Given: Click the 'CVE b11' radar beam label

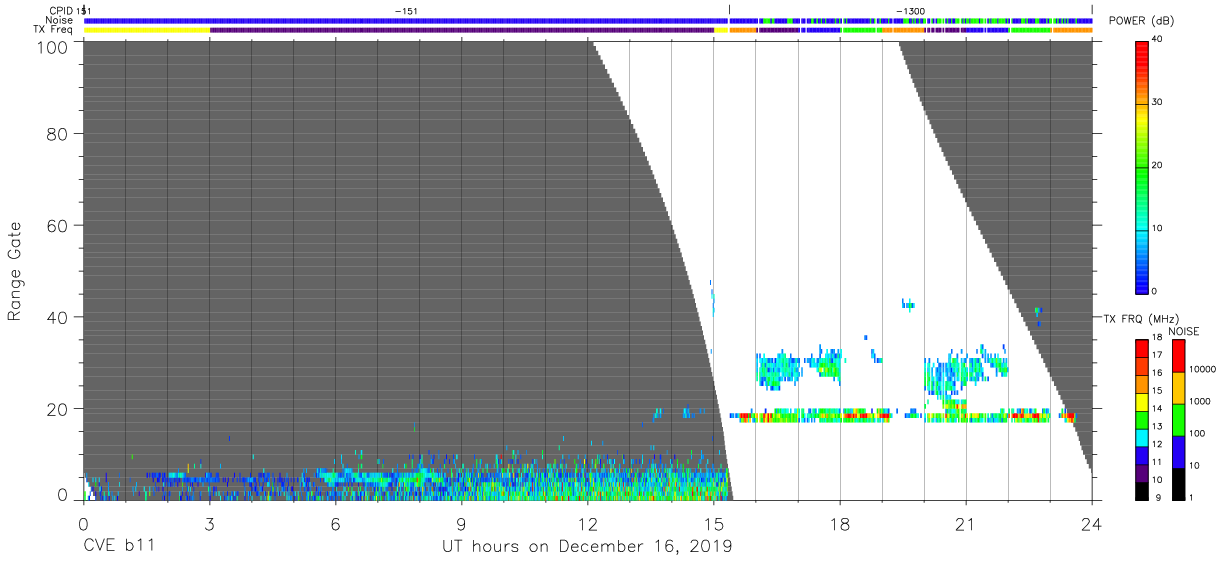Looking at the screenshot, I should coord(119,547).
